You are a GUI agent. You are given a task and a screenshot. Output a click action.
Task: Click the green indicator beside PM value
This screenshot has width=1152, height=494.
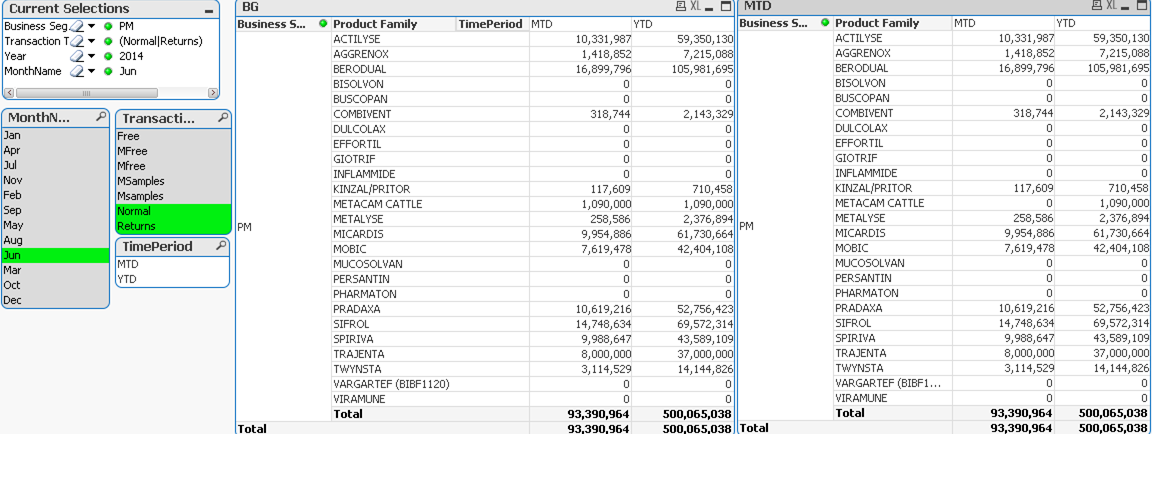(108, 26)
